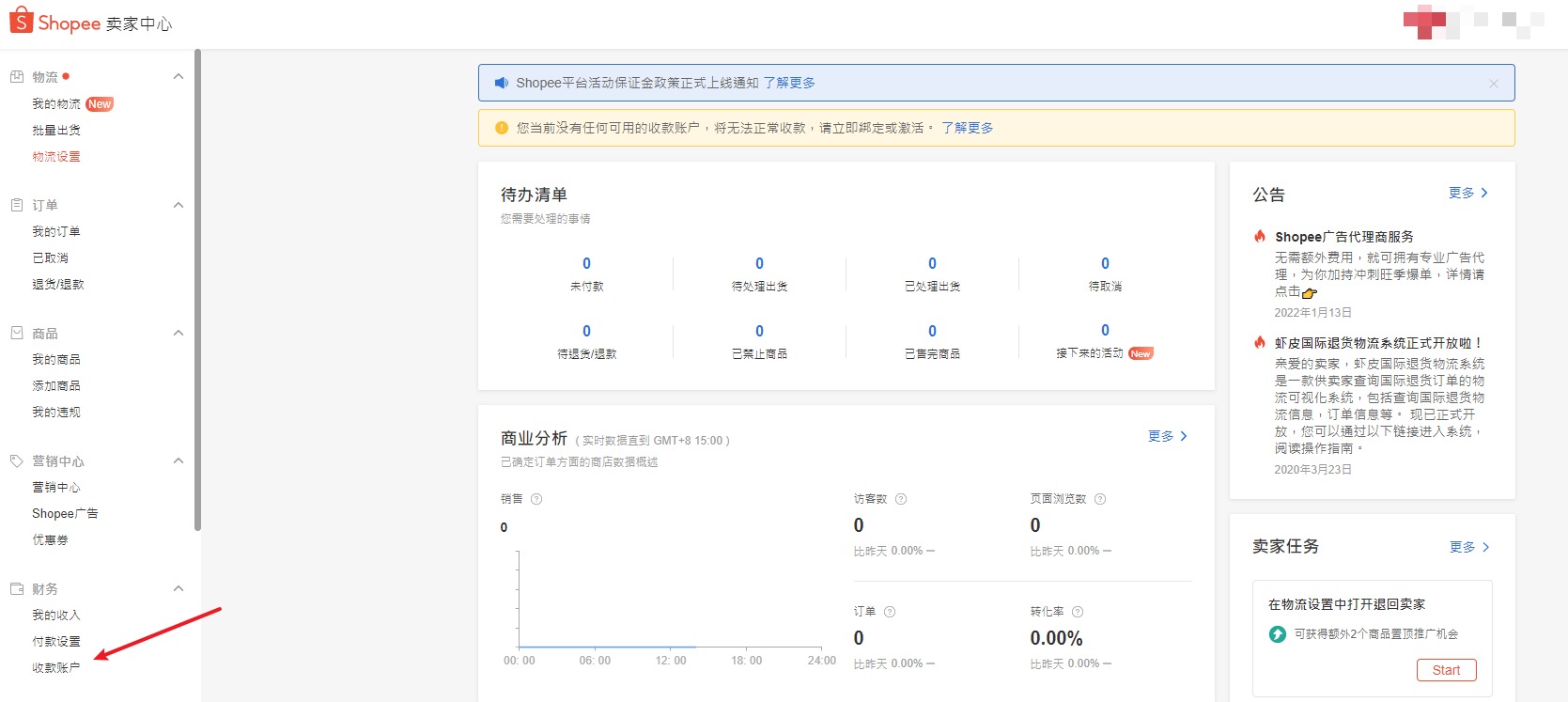Screen dimensions: 1568x702
Task: Collapse the 商品 sidebar section
Action: point(179,333)
